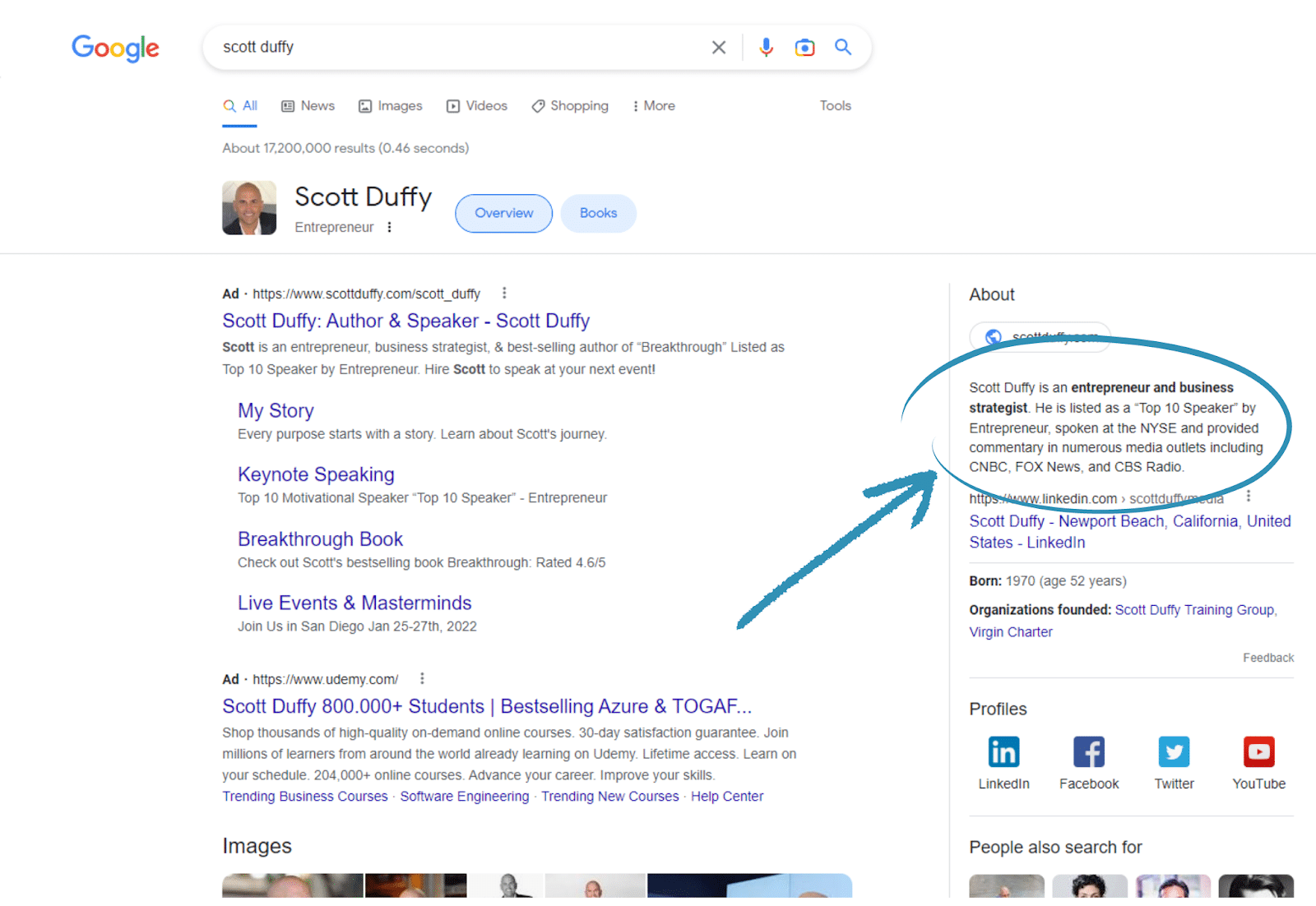Screen dimensions: 1316x906
Task: Select the All results tab
Action: point(240,106)
